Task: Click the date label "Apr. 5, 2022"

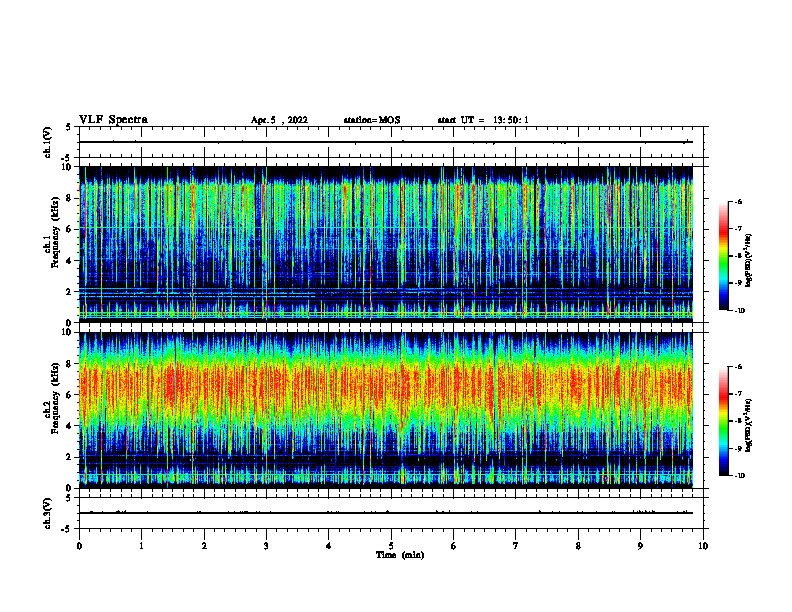Action: click(279, 120)
